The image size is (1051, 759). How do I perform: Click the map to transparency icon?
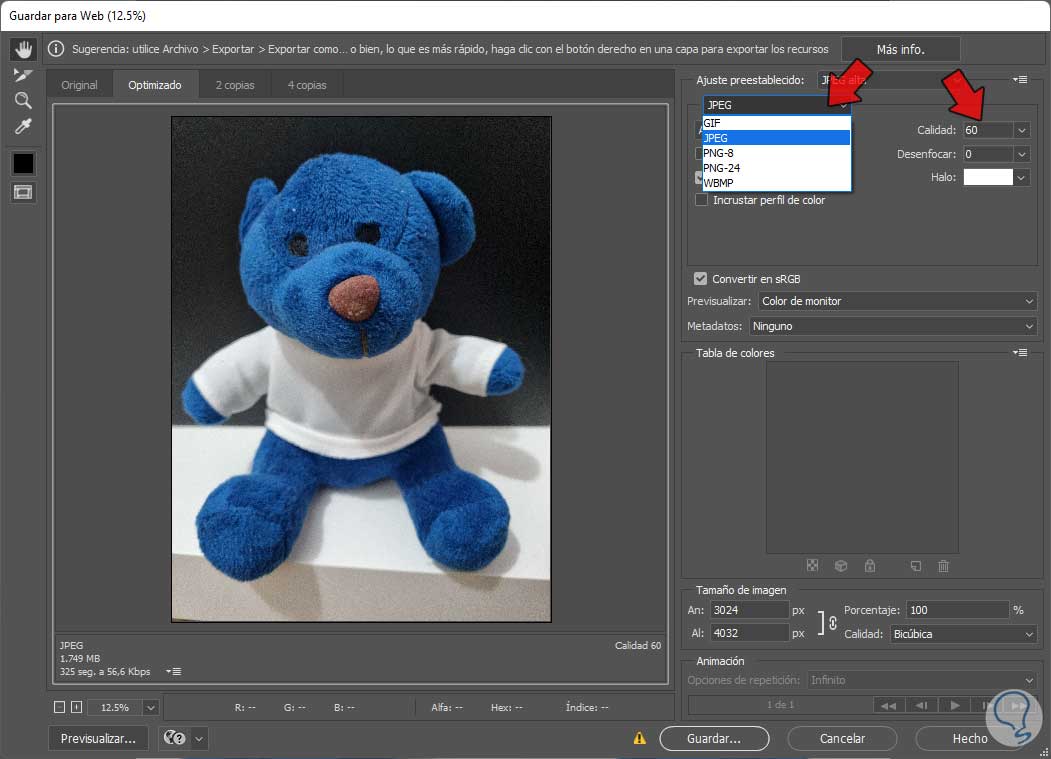(x=812, y=565)
